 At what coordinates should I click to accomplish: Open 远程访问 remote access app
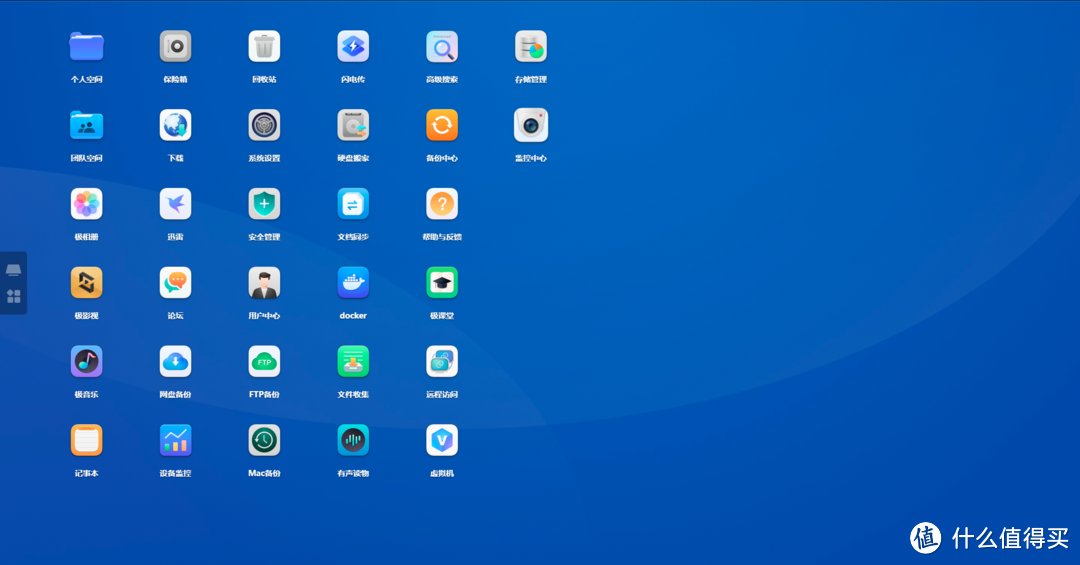click(441, 361)
